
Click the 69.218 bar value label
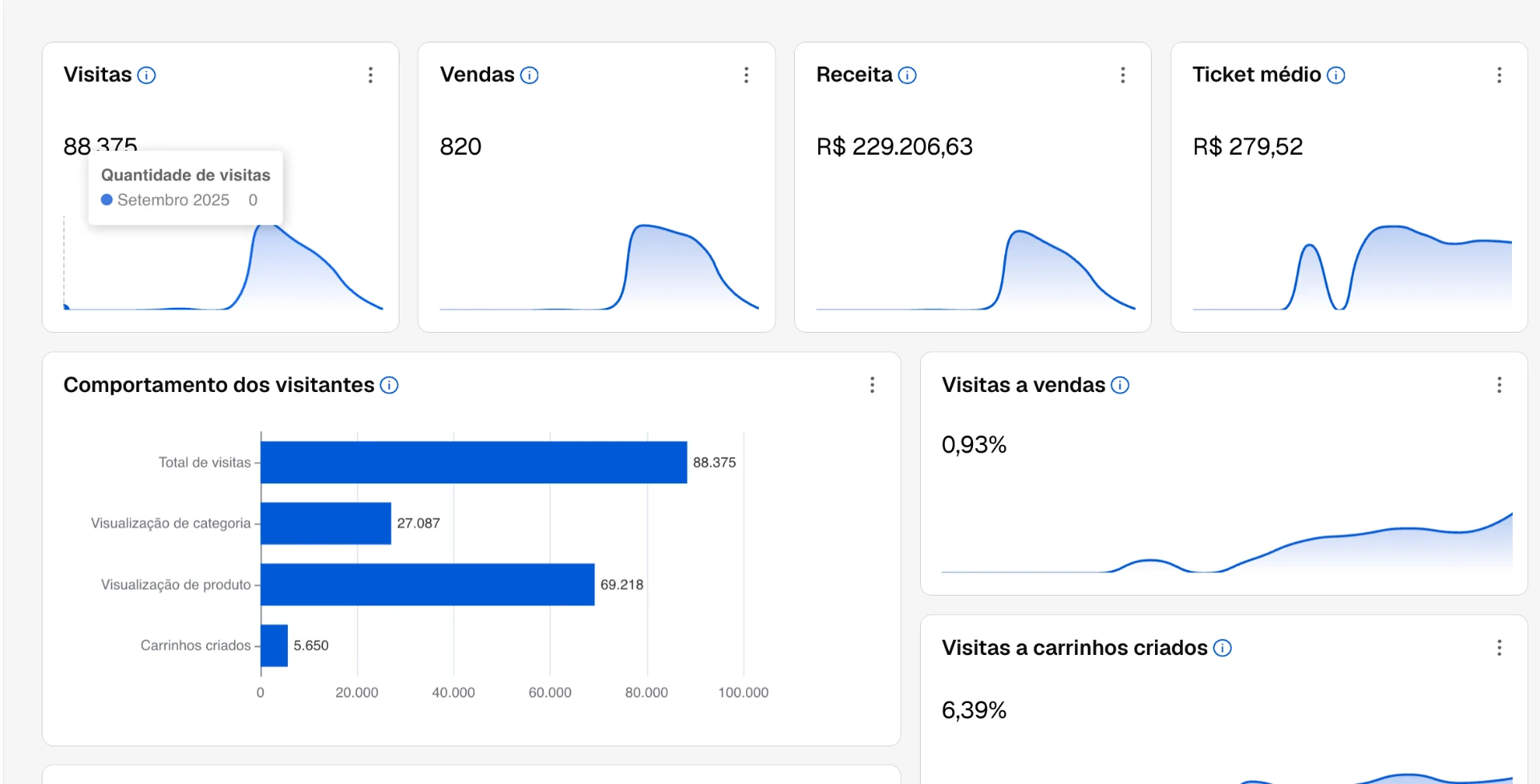[622, 584]
